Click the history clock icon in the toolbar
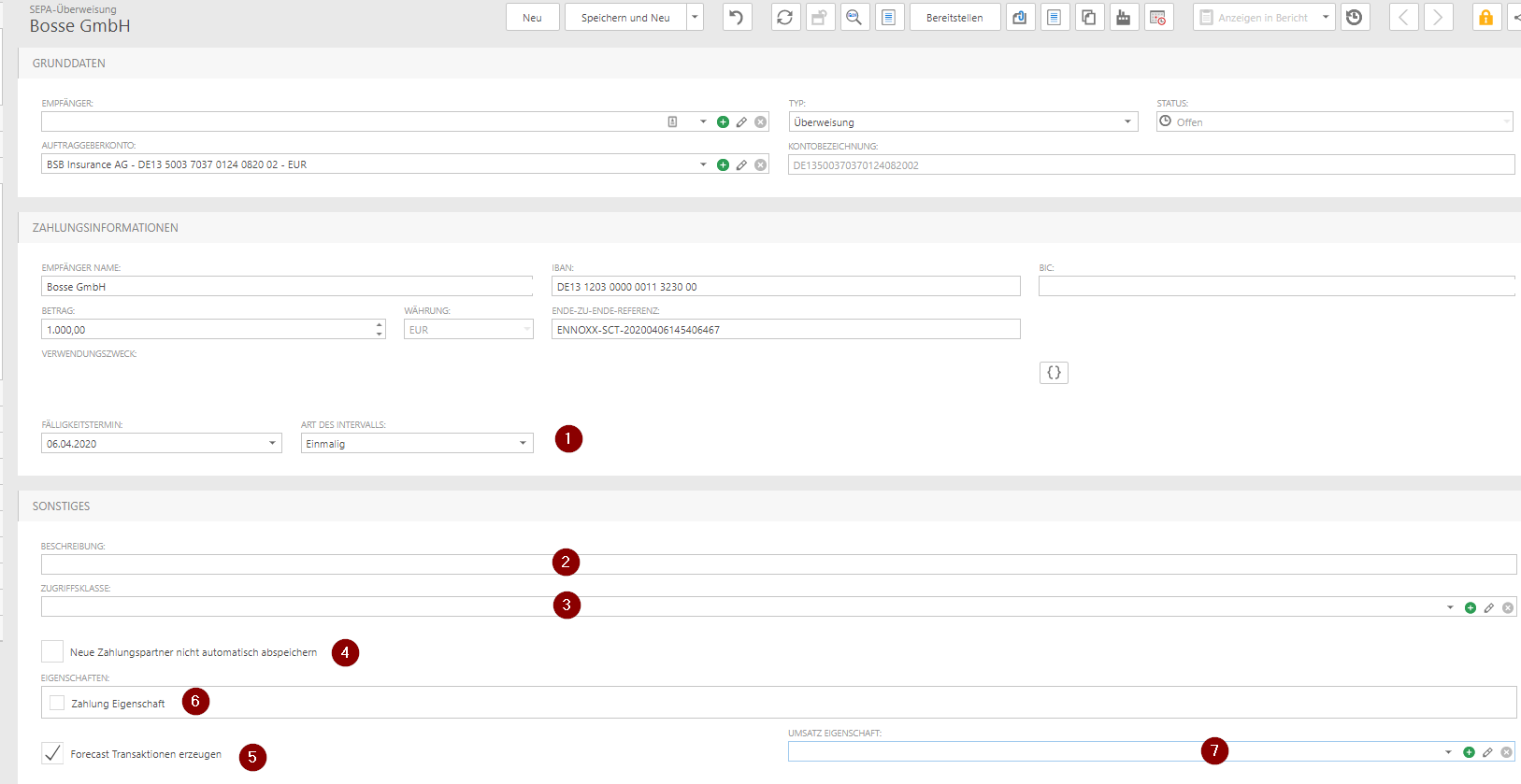This screenshot has height=784, width=1521. pyautogui.click(x=1355, y=18)
